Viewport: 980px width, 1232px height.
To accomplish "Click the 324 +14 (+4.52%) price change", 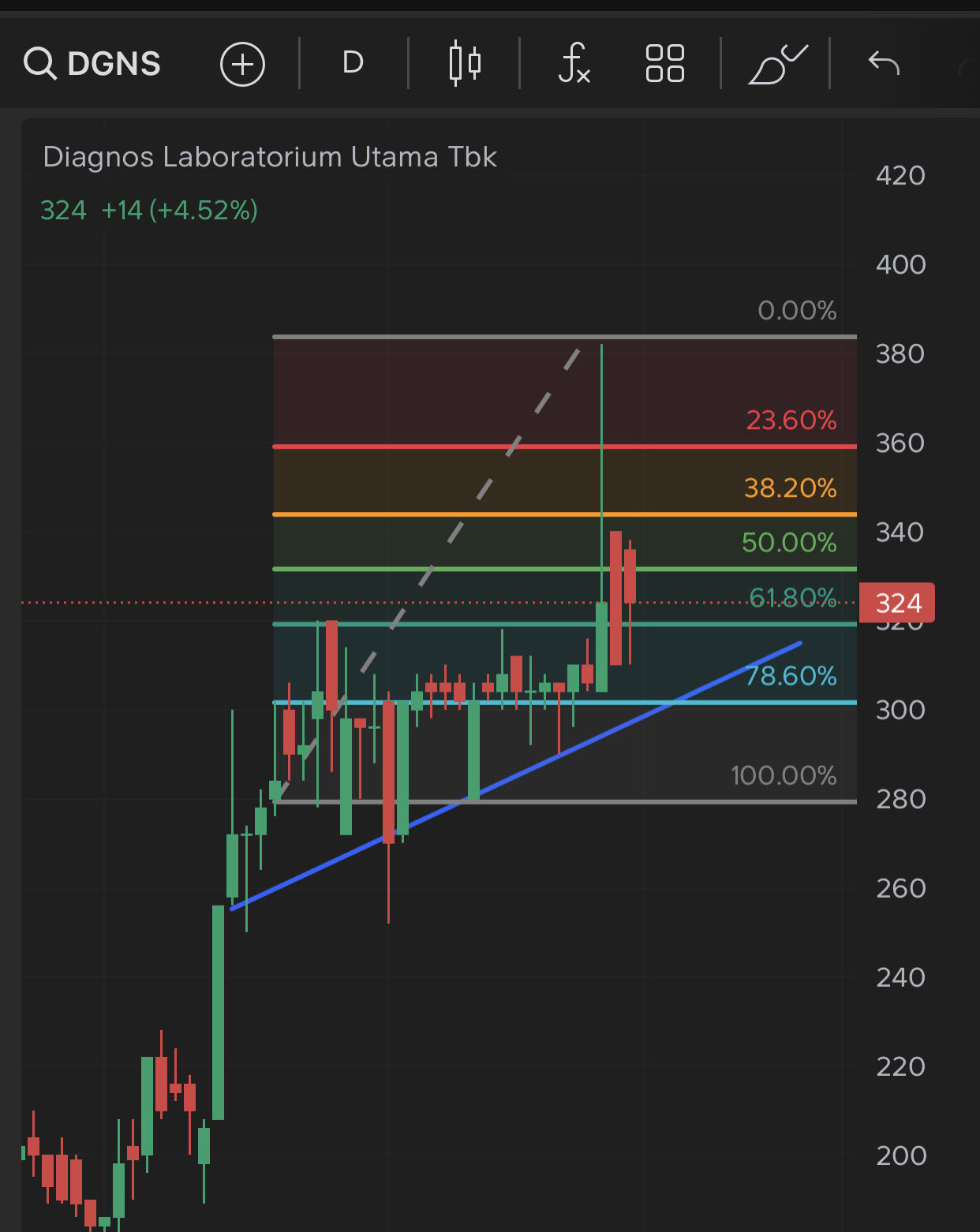I will pyautogui.click(x=149, y=211).
